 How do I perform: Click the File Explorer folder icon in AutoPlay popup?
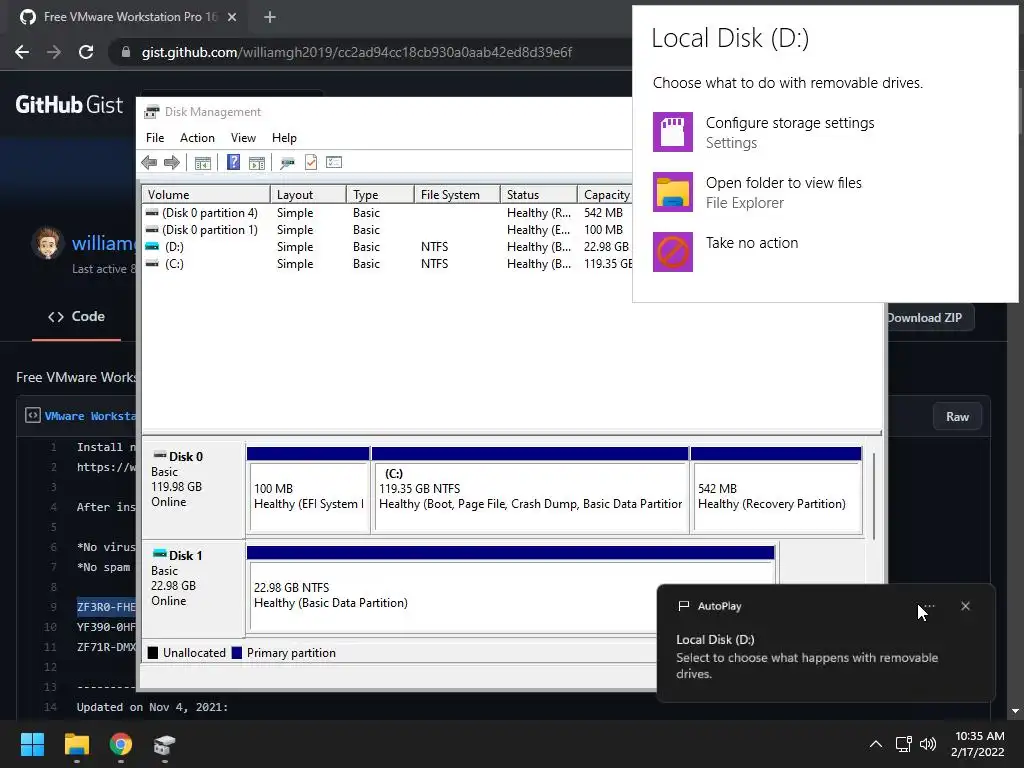[673, 192]
